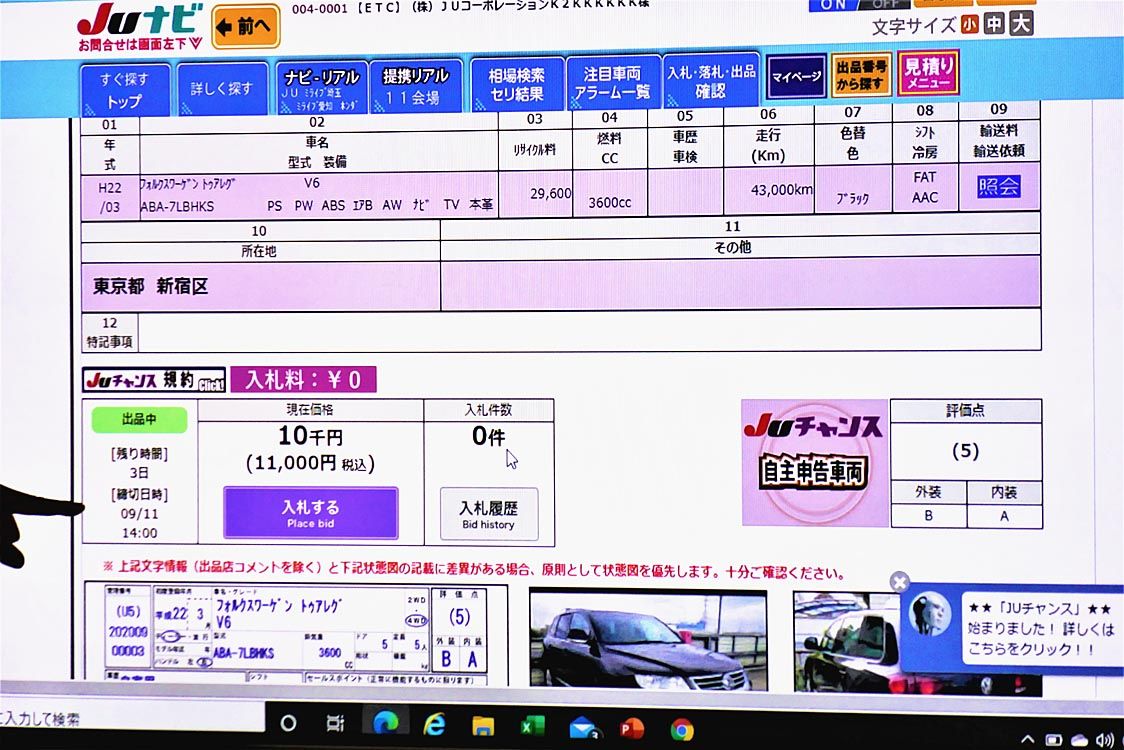This screenshot has width=1124, height=750.
Task: Open the 相場検索 セリ結果 tab
Action: click(516, 84)
